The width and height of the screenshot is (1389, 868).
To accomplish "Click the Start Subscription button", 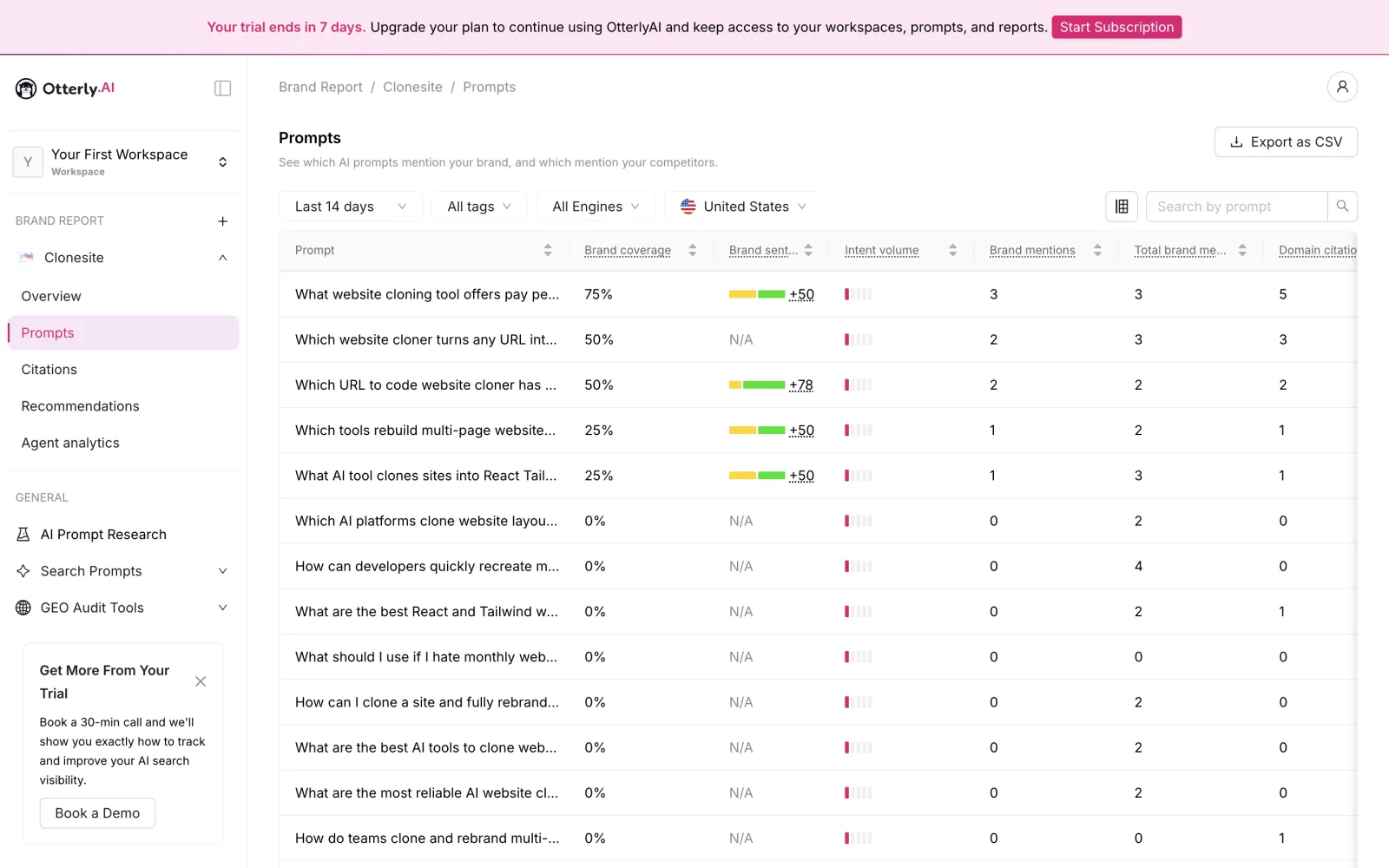I will coord(1116,27).
